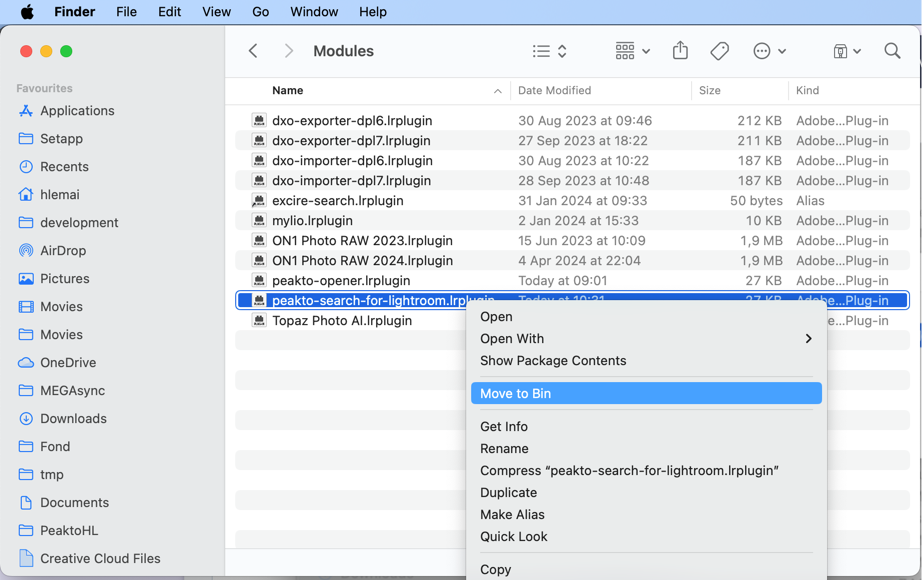
Task: Sort by Date Modified column header
Action: (554, 91)
